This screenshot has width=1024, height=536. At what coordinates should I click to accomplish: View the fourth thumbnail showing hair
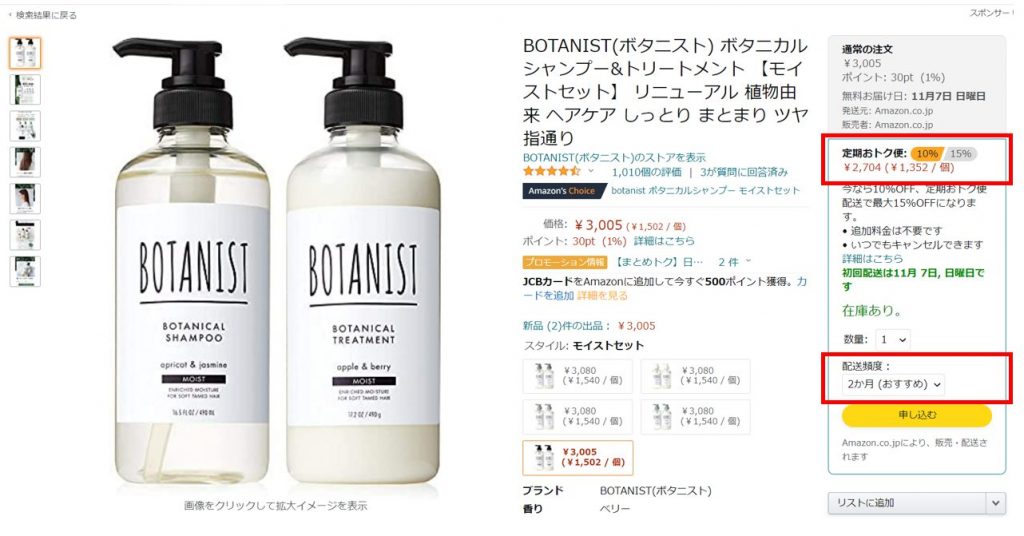pyautogui.click(x=25, y=162)
